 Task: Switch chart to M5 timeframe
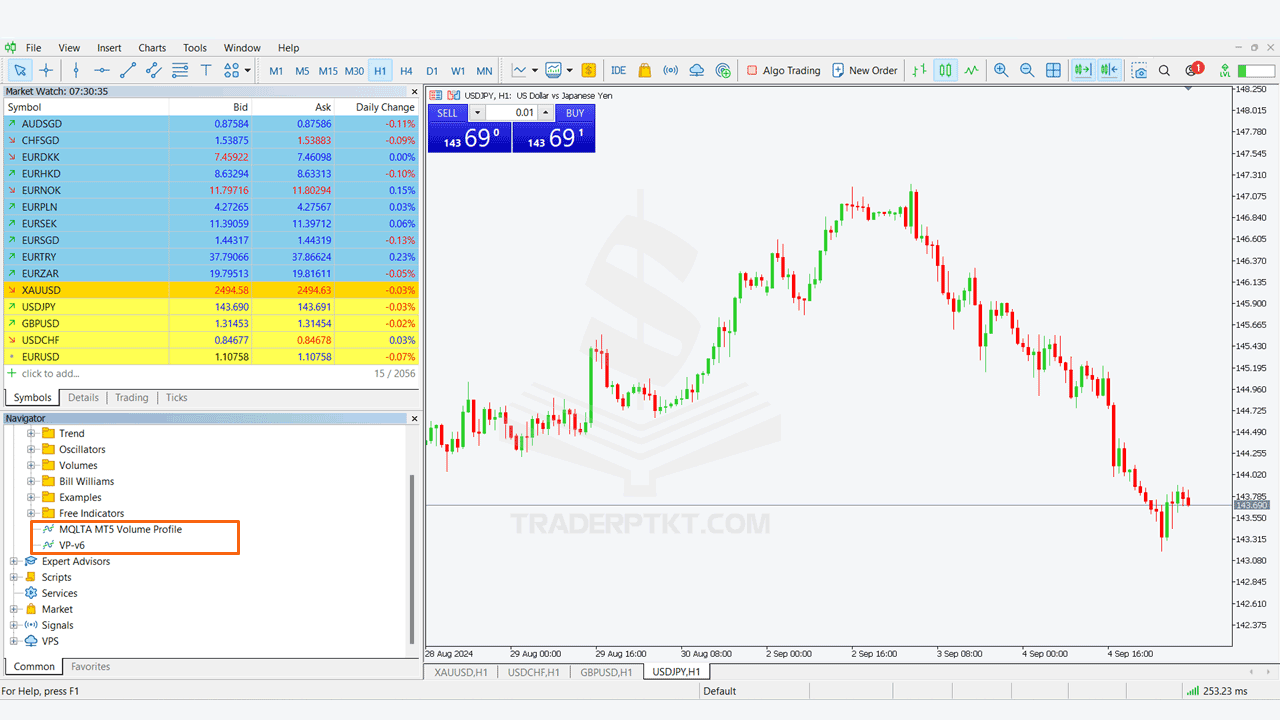point(302,71)
